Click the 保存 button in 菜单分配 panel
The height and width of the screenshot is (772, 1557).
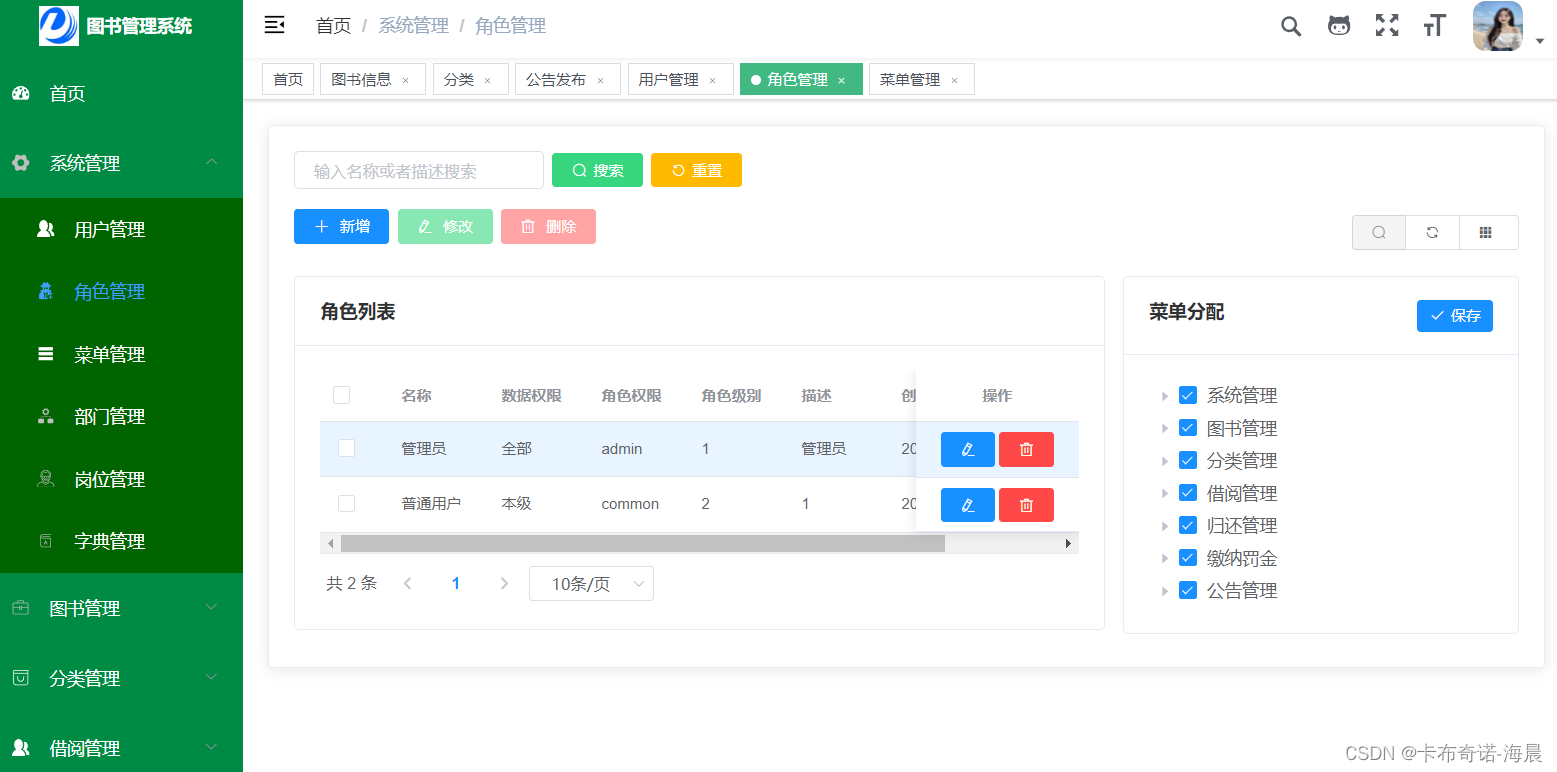click(x=1455, y=315)
